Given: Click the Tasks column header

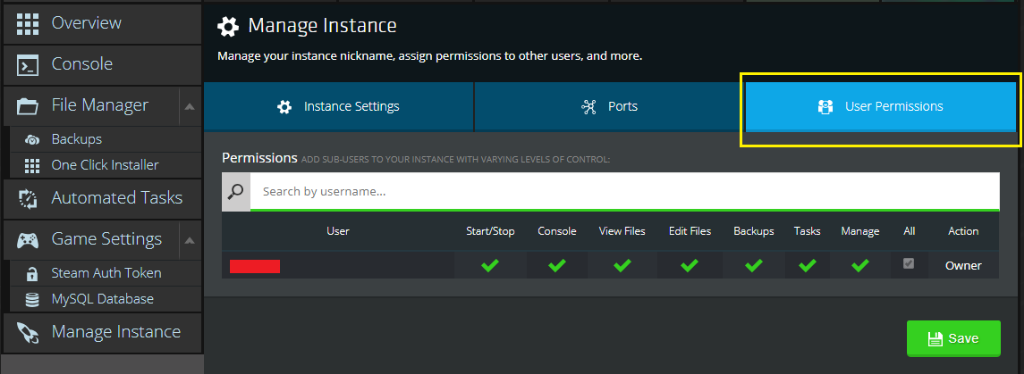Looking at the screenshot, I should pyautogui.click(x=807, y=231).
